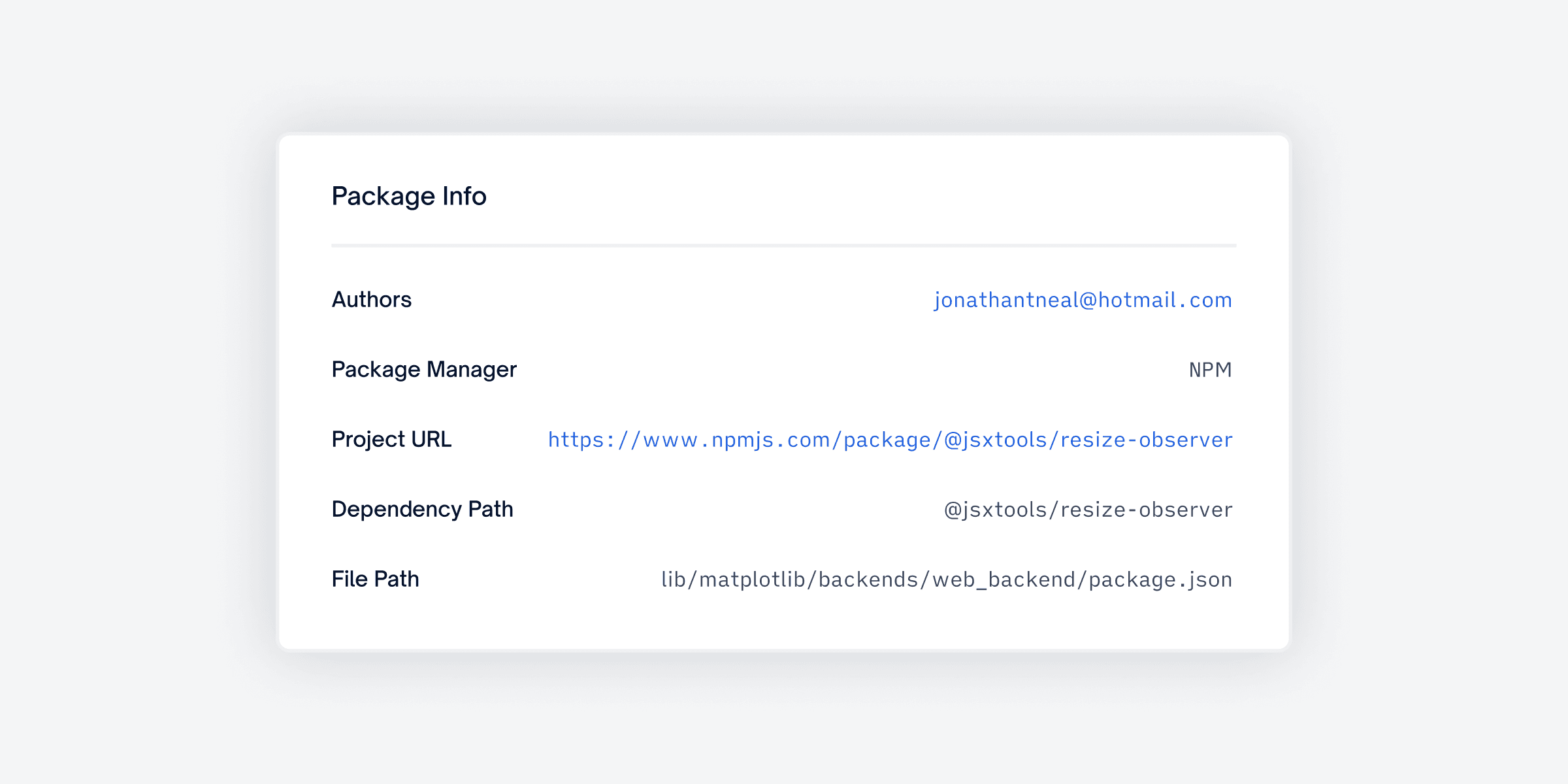Click the Authors field label
This screenshot has height=784, width=1568.
click(x=371, y=300)
